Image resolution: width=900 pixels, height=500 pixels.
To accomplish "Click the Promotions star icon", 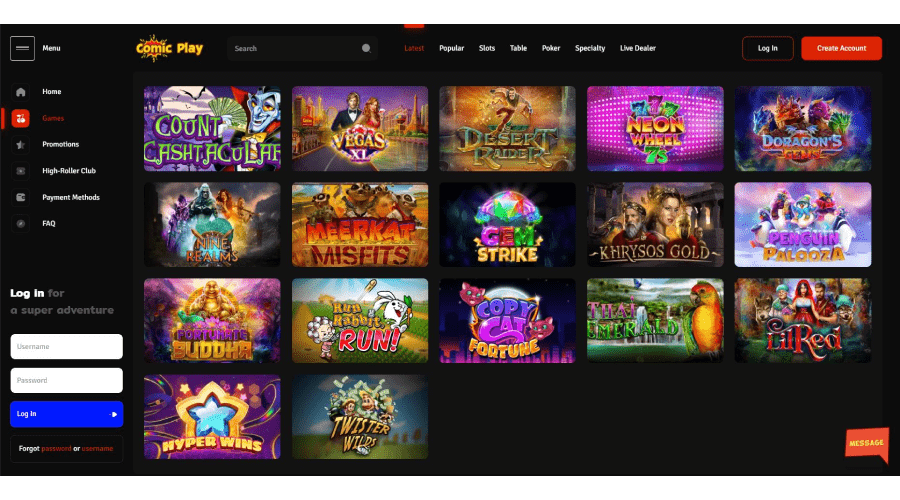I will (21, 145).
